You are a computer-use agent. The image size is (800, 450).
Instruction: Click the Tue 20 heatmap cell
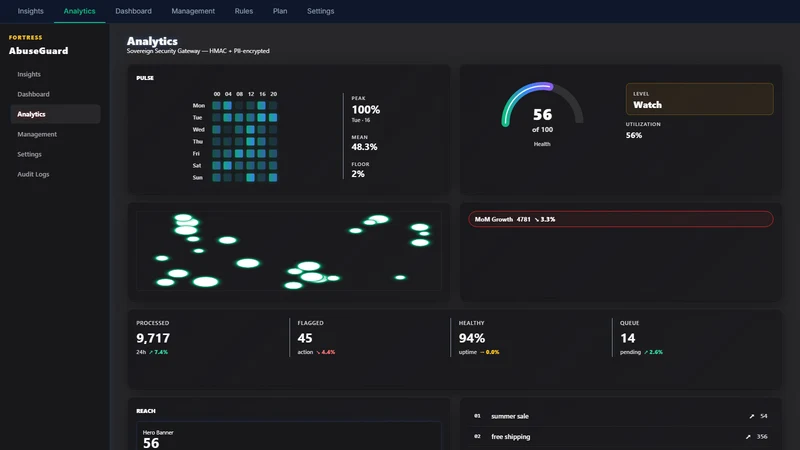click(x=273, y=117)
